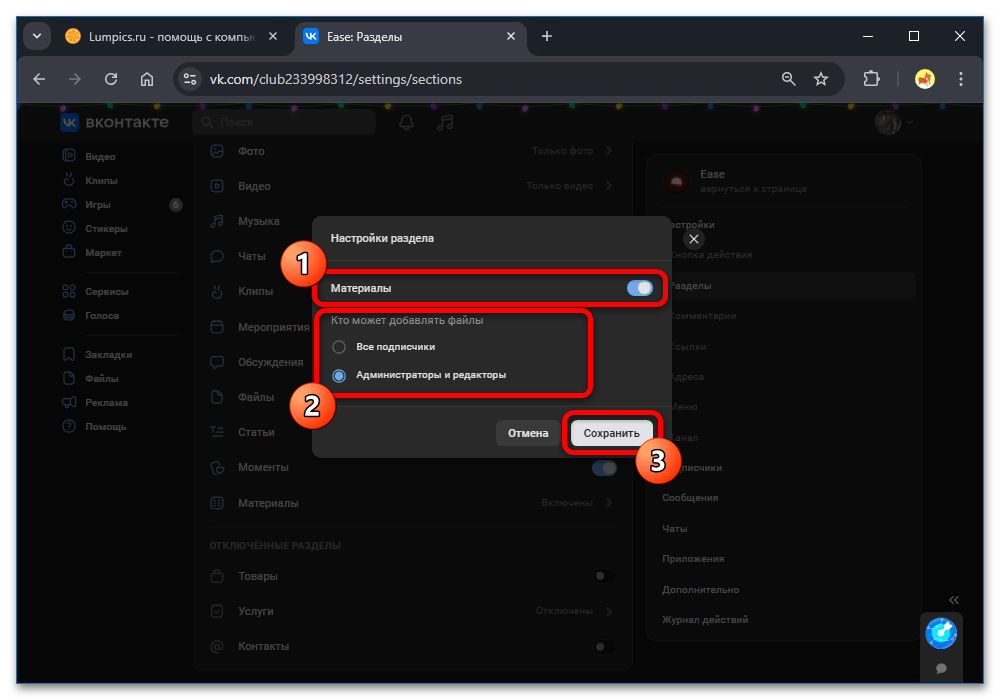Close the Ease: Разделы tab
Viewport: 1000px width, 700px height.
click(x=511, y=36)
